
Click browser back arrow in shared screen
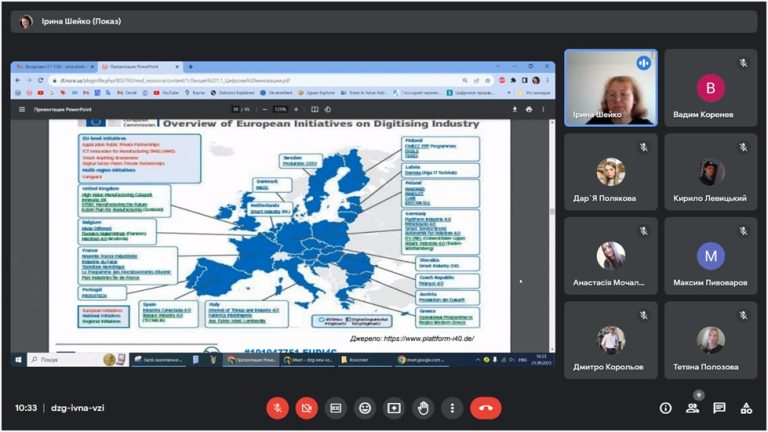coord(18,80)
